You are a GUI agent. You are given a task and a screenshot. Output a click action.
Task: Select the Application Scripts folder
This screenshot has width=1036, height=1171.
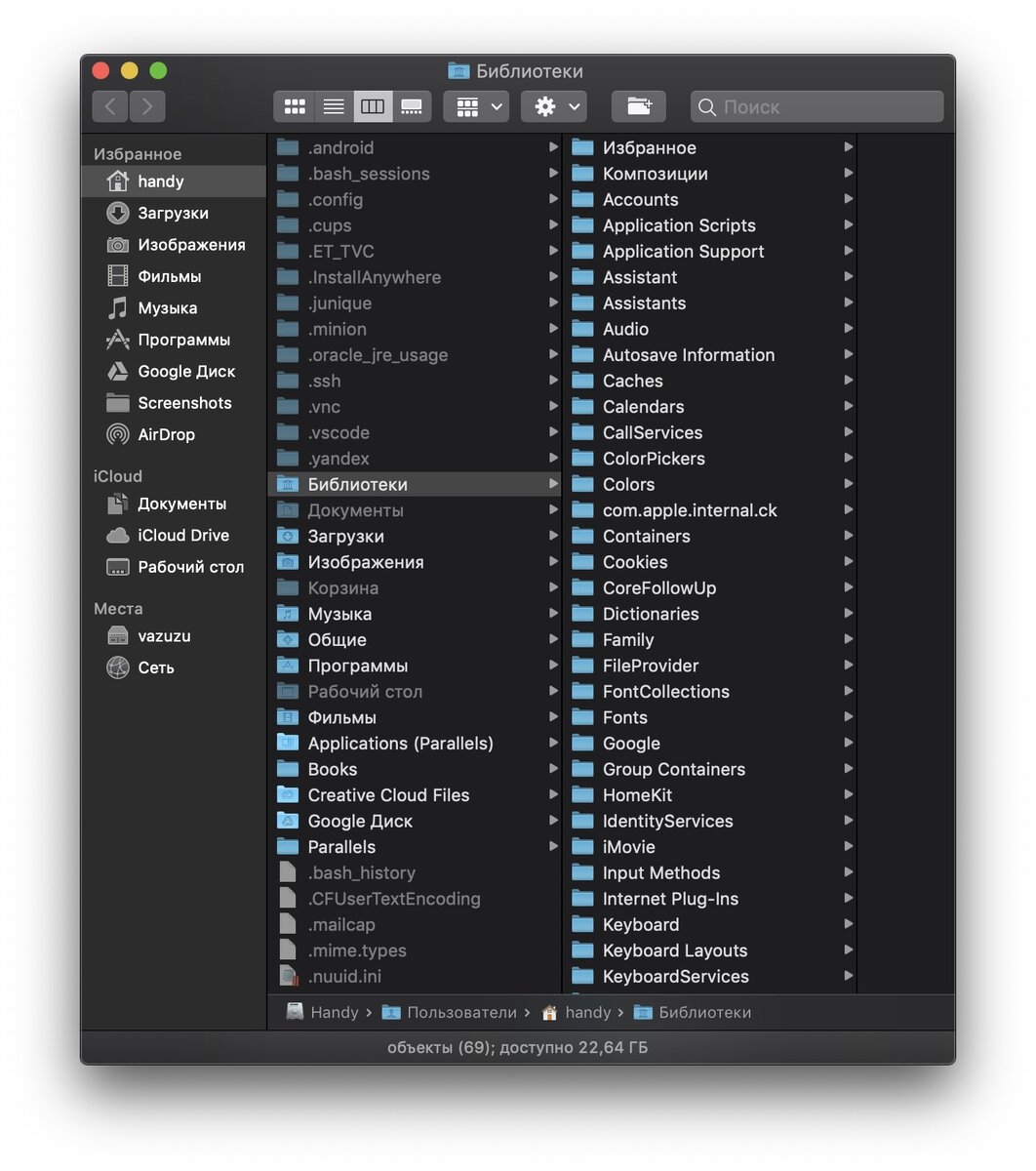tap(710, 225)
